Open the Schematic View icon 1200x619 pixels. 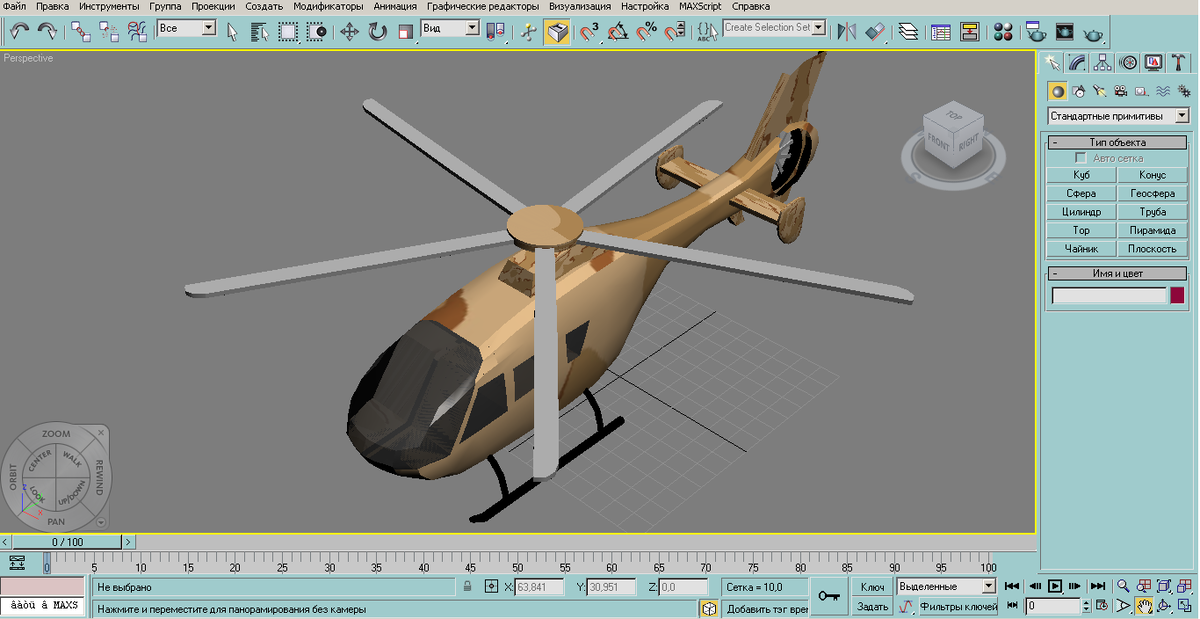[969, 31]
